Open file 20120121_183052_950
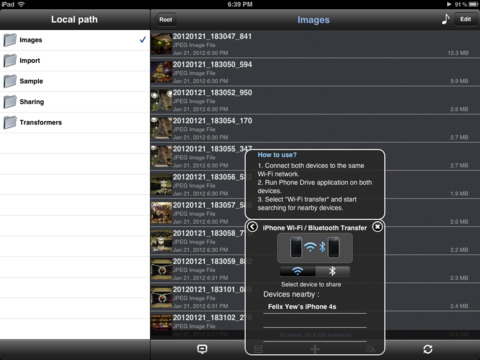 (x=315, y=100)
